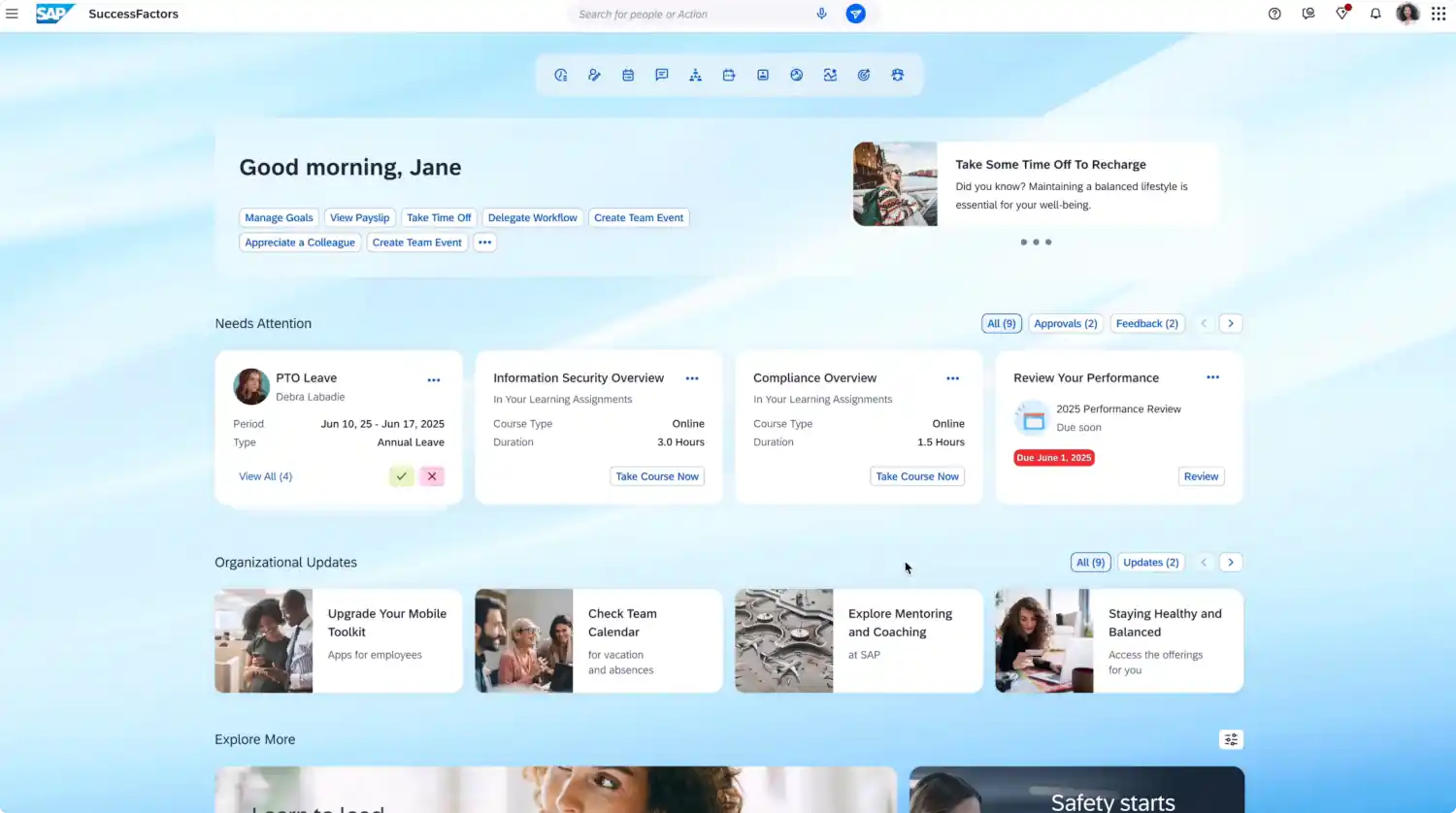Image resolution: width=1456 pixels, height=813 pixels.
Task: Expand more quick actions via the ellipsis button
Action: (x=484, y=242)
